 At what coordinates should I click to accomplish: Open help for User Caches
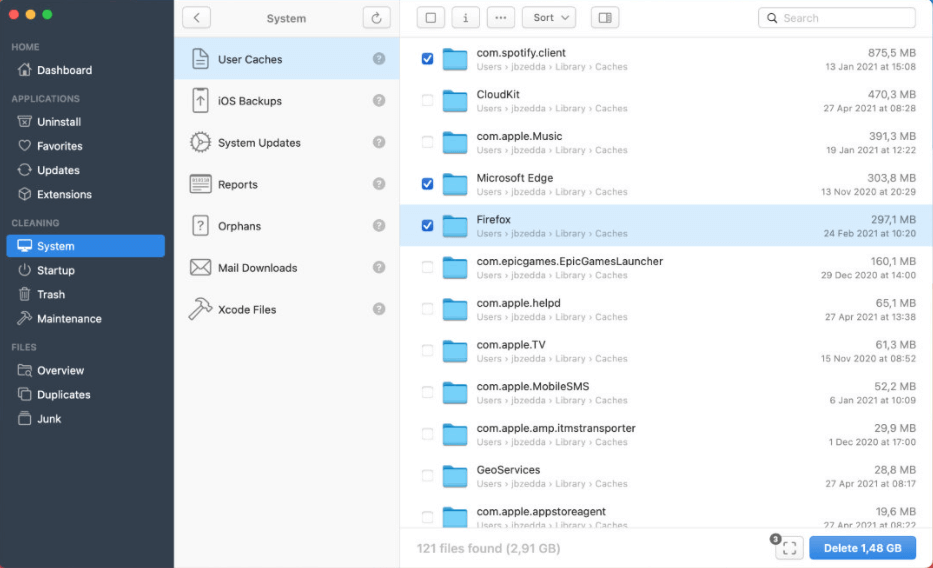pyautogui.click(x=379, y=58)
